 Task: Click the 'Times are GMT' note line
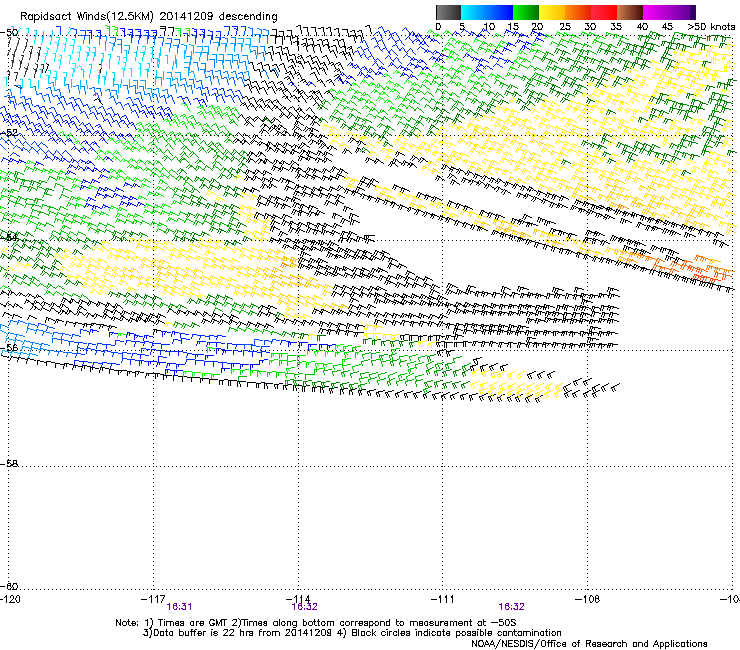click(316, 623)
